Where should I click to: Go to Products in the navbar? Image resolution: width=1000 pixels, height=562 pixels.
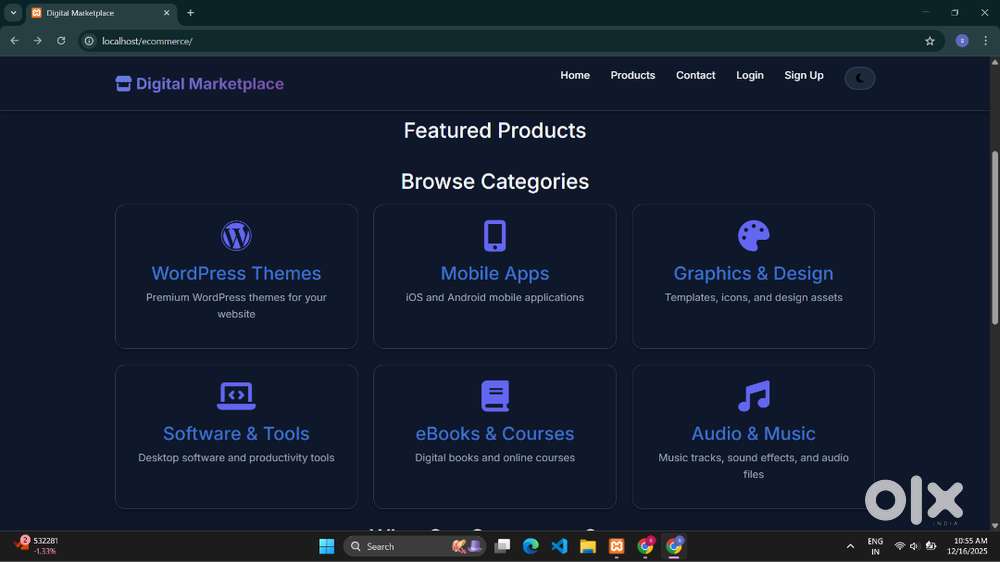pos(633,75)
